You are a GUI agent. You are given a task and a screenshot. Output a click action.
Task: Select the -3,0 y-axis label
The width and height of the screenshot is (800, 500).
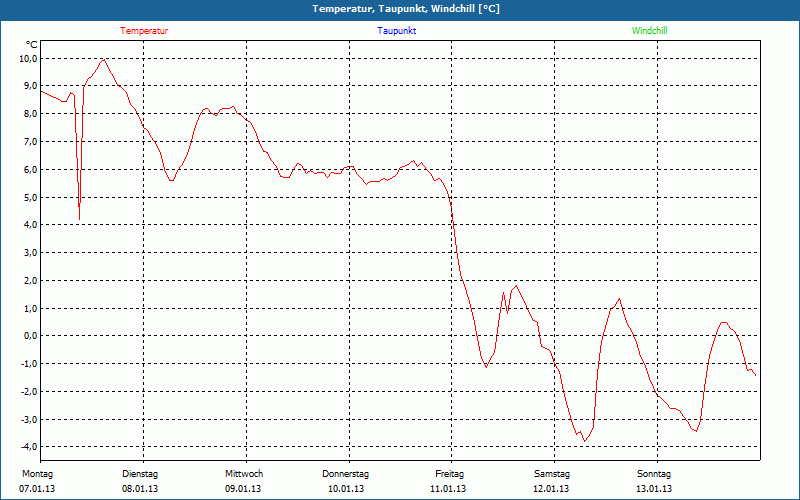coord(30,419)
